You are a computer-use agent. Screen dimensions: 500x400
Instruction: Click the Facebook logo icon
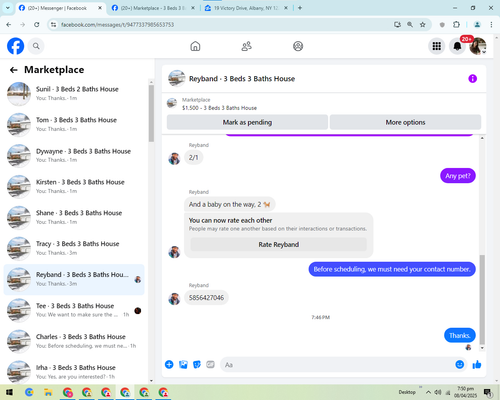[15, 46]
